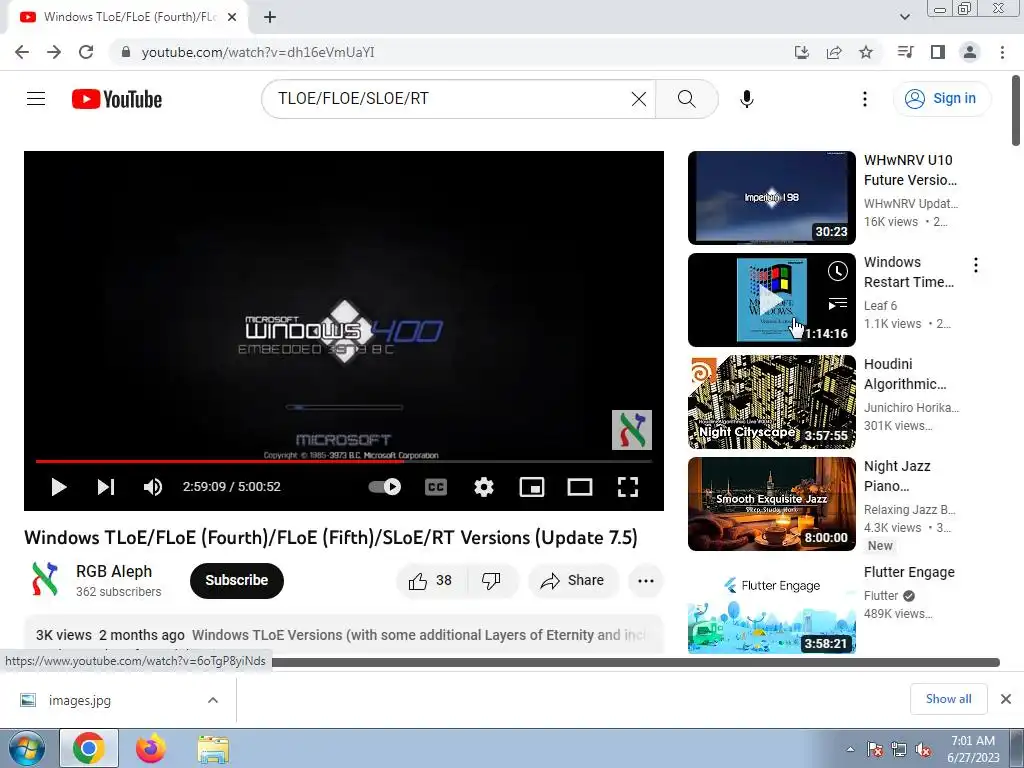The width and height of the screenshot is (1024, 768).
Task: Open Chrome three-dot menu
Action: coord(1002,52)
